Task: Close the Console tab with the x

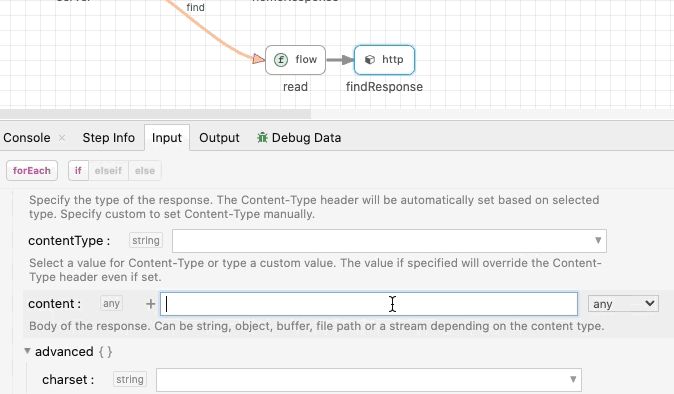Action: tap(62, 137)
